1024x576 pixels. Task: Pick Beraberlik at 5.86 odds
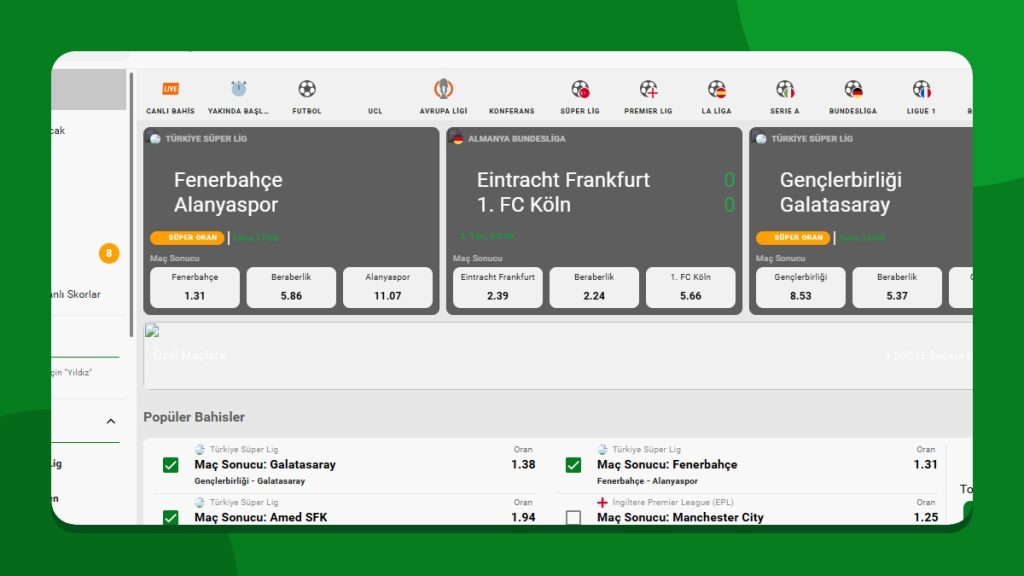291,287
